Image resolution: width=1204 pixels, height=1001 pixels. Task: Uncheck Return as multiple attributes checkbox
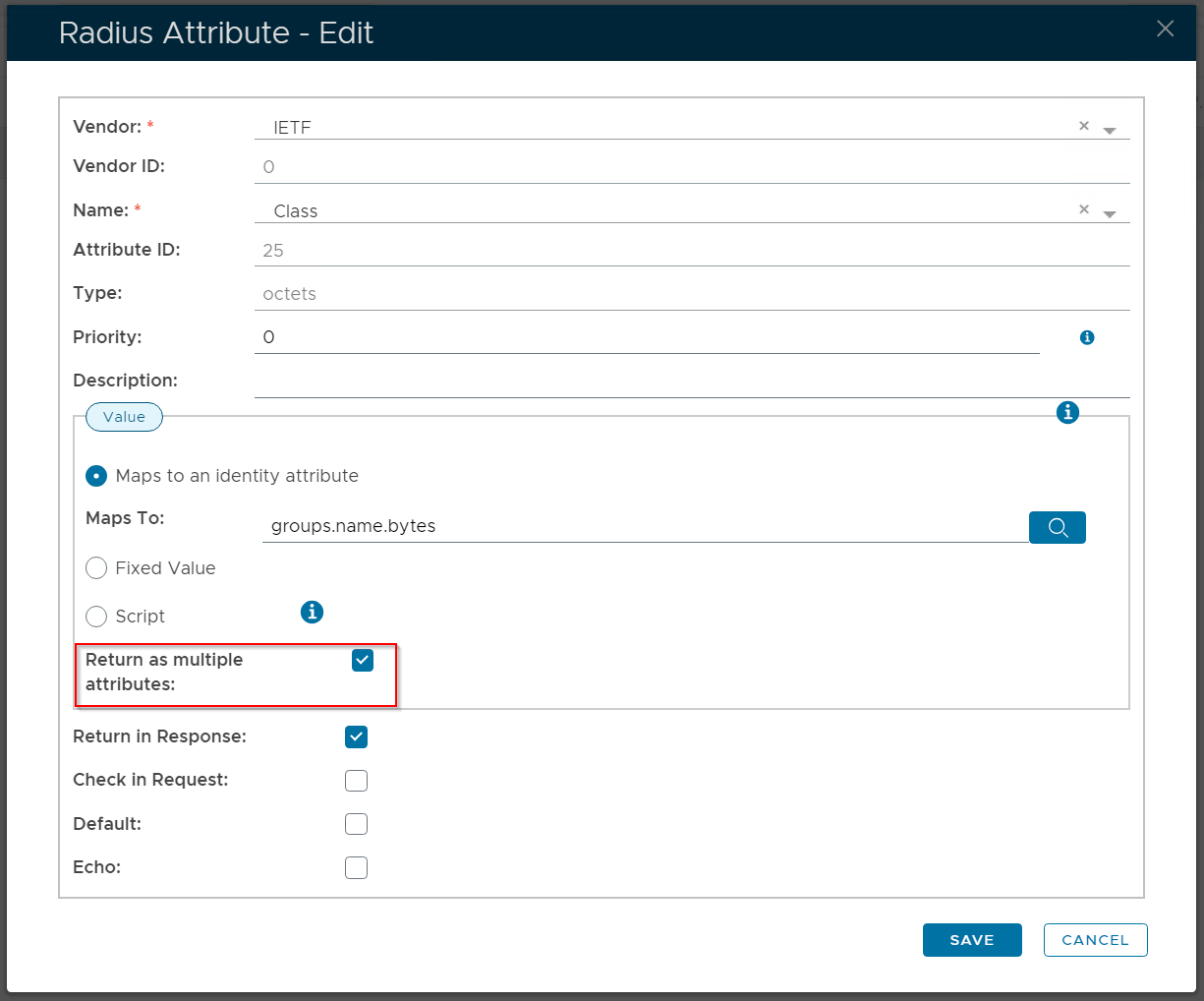pyautogui.click(x=363, y=661)
